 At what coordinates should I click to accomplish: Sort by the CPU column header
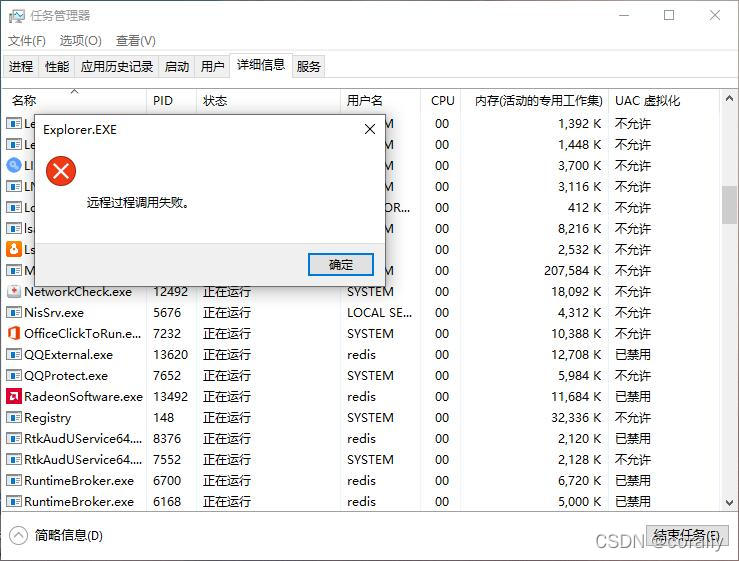pyautogui.click(x=441, y=100)
